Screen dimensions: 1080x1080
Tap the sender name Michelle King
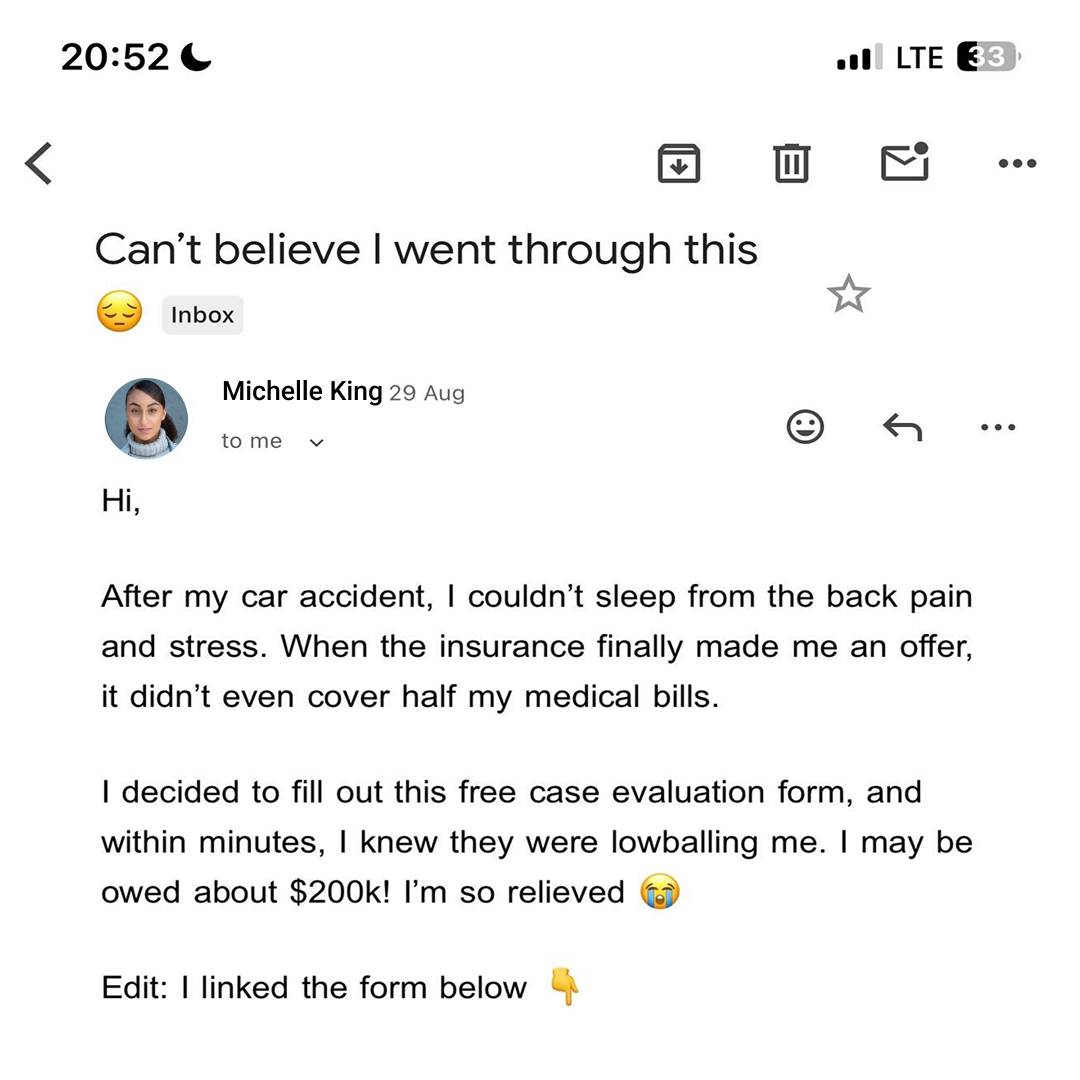click(x=302, y=391)
